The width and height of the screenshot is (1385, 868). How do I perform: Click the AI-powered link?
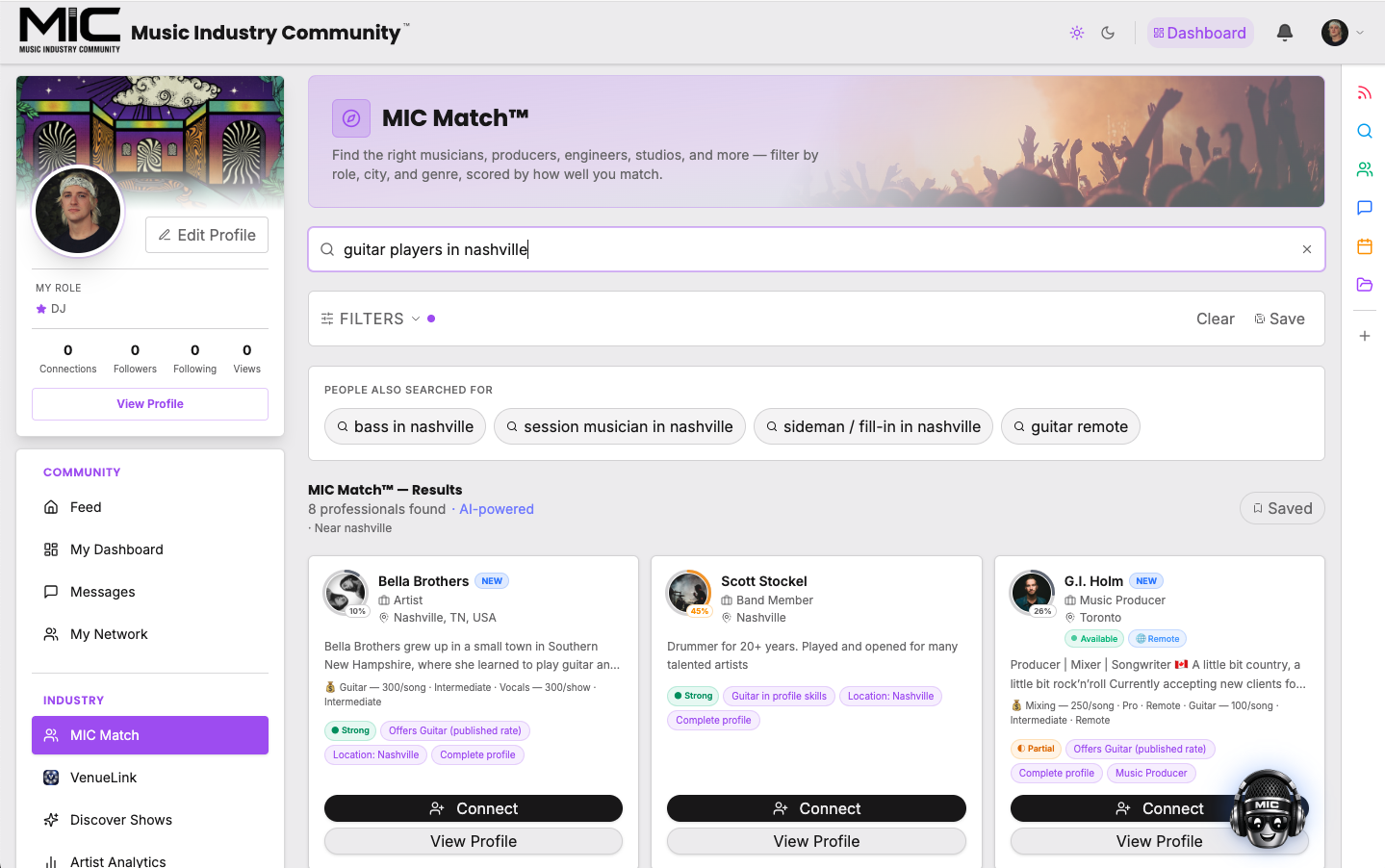(x=497, y=509)
